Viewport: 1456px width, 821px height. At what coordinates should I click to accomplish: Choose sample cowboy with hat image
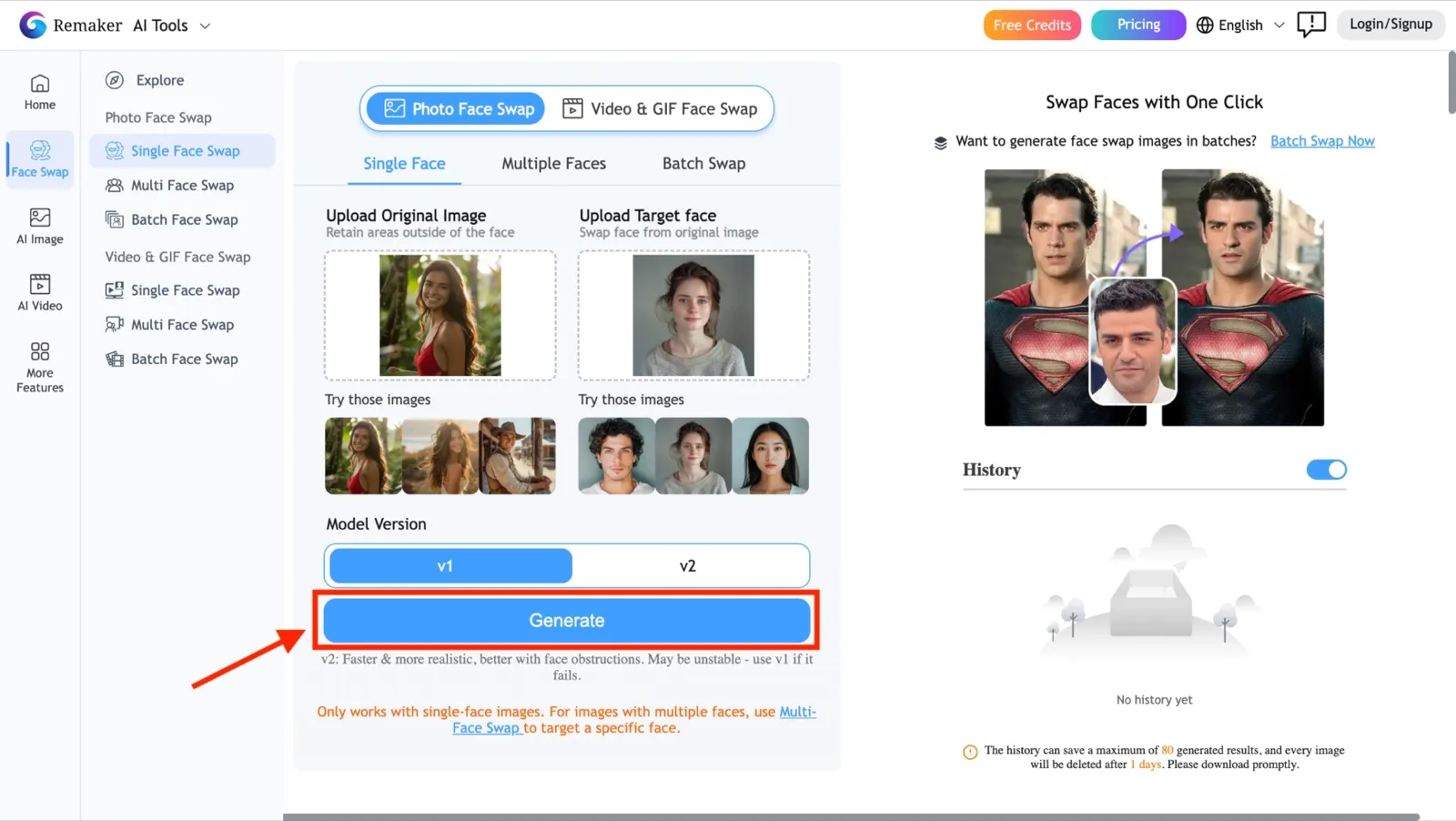(517, 456)
